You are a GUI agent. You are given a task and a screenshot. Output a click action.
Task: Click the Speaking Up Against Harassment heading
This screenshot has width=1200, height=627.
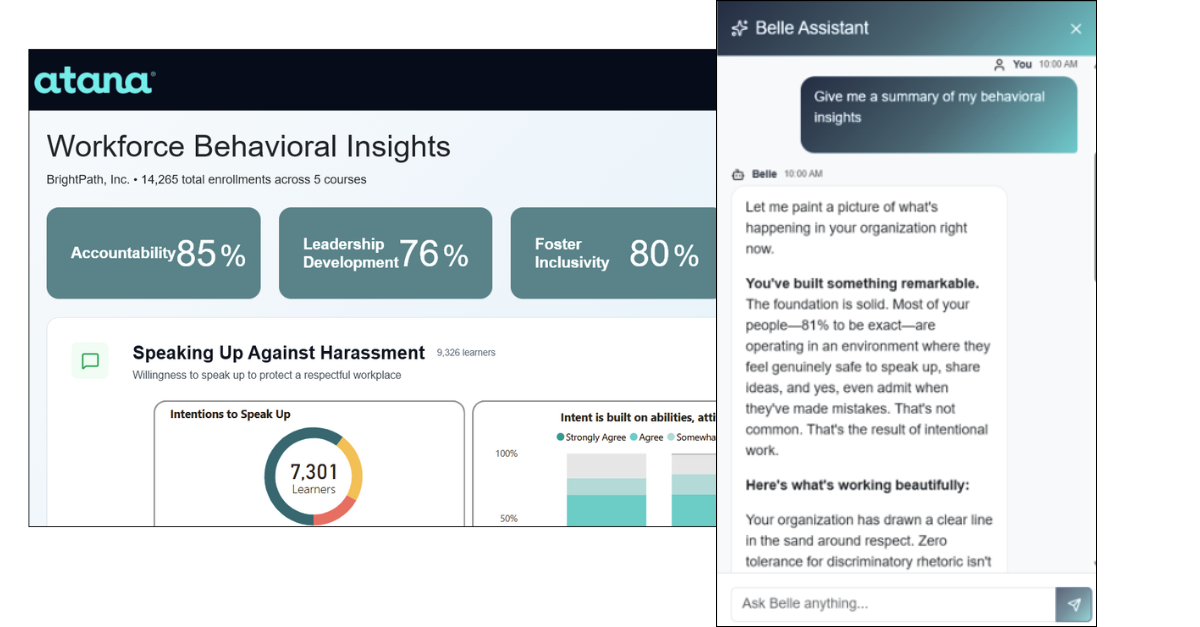(279, 353)
